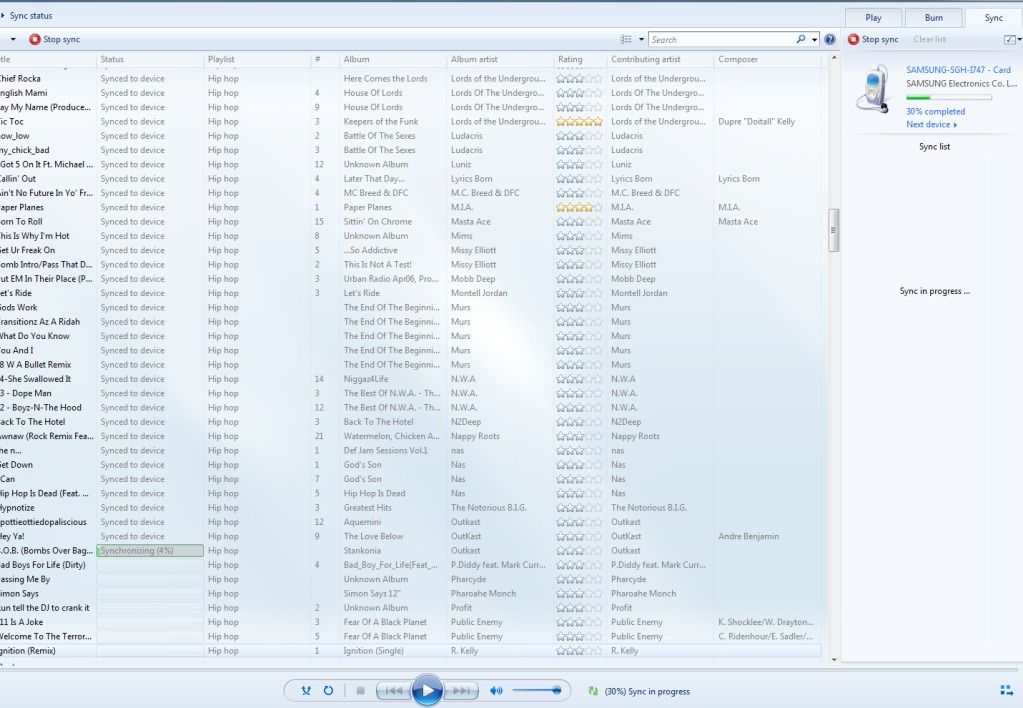Viewport: 1023px width, 708px height.
Task: Click the rating stars for Greatest Hits
Action: (x=579, y=508)
